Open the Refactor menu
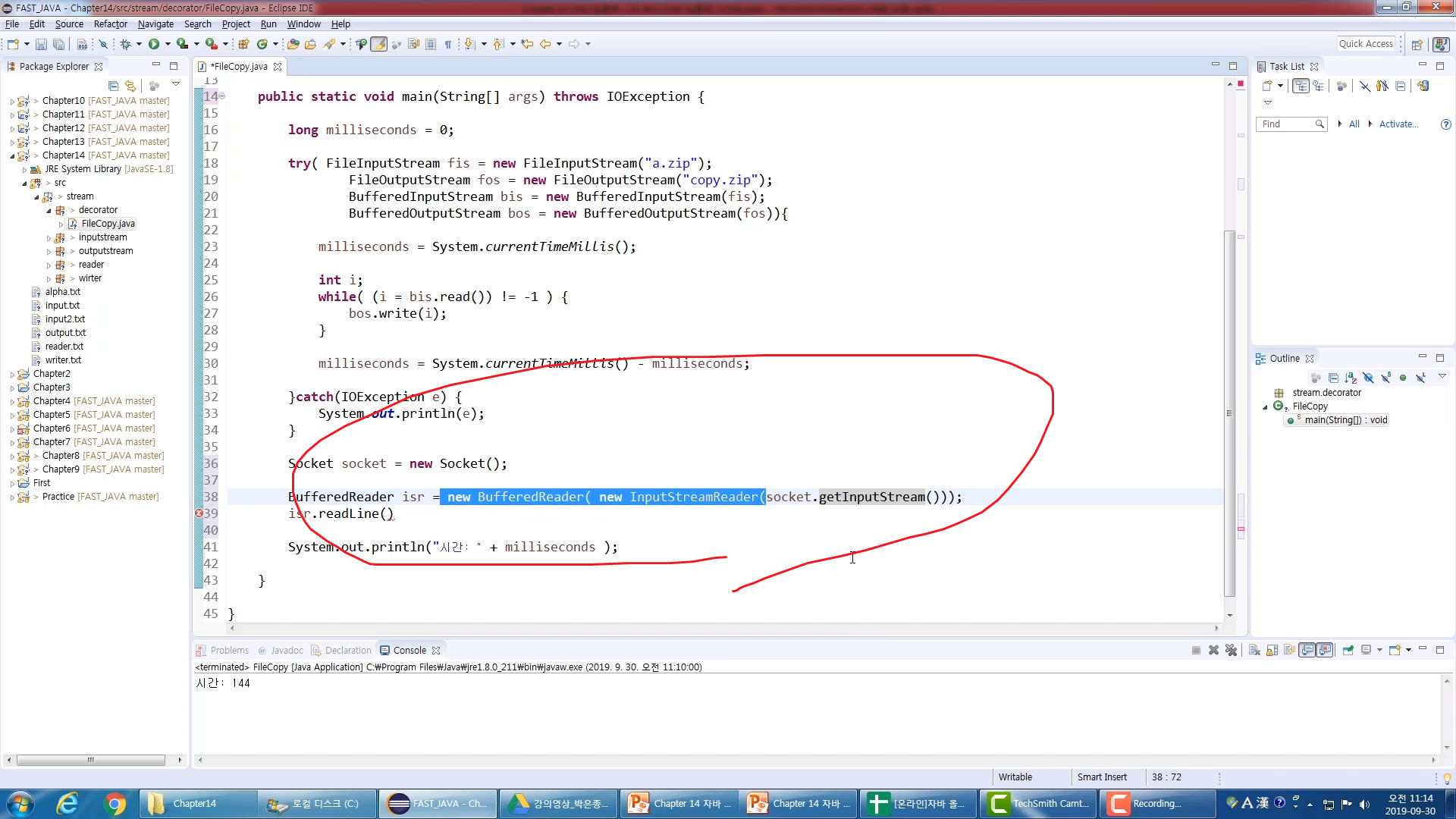This screenshot has height=819, width=1456. [110, 24]
